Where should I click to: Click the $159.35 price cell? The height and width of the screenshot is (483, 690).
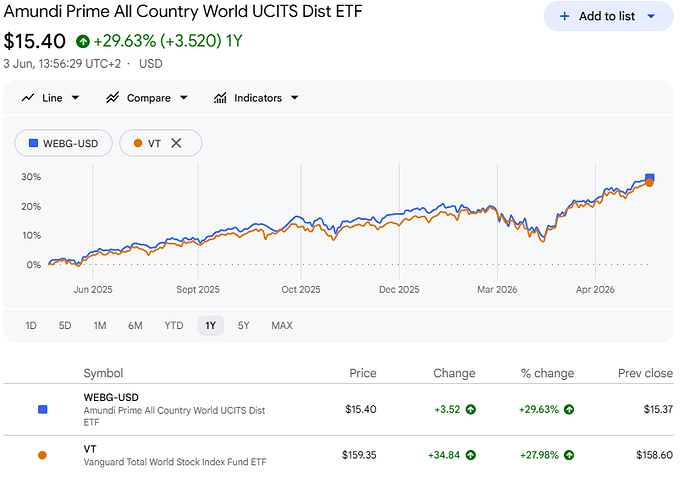click(x=359, y=455)
